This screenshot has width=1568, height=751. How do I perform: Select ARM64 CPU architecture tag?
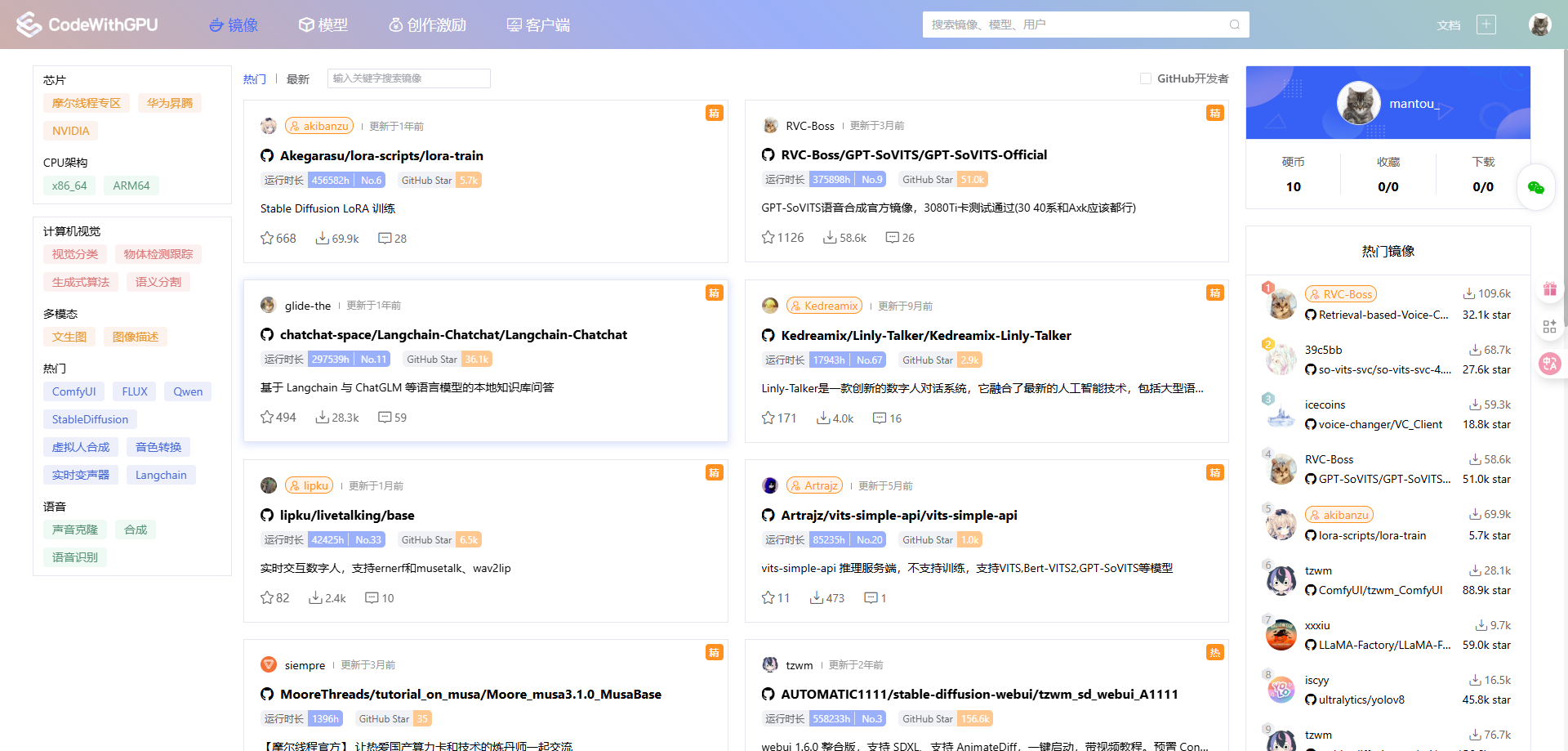(x=131, y=186)
